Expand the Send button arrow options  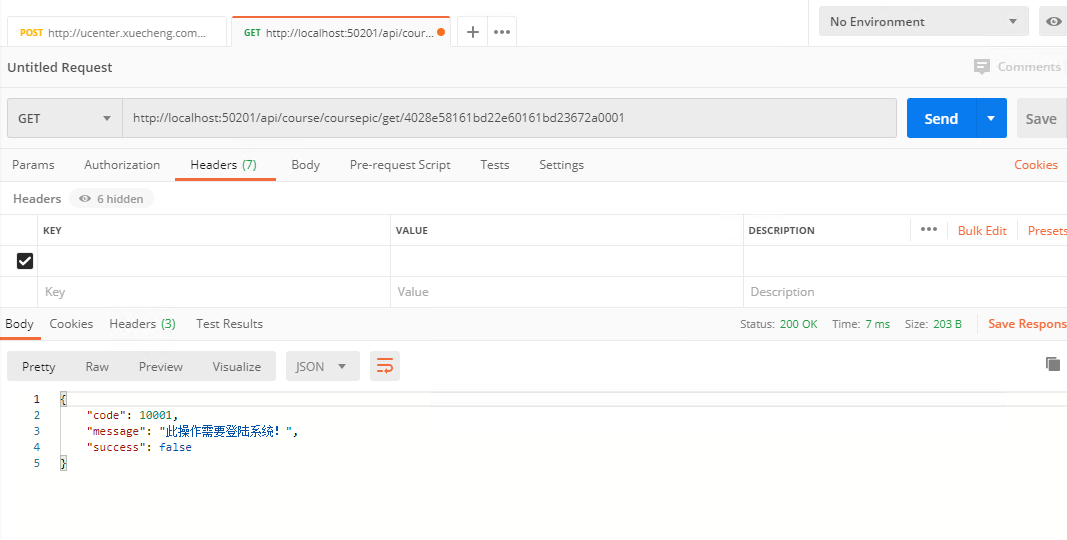coord(991,118)
